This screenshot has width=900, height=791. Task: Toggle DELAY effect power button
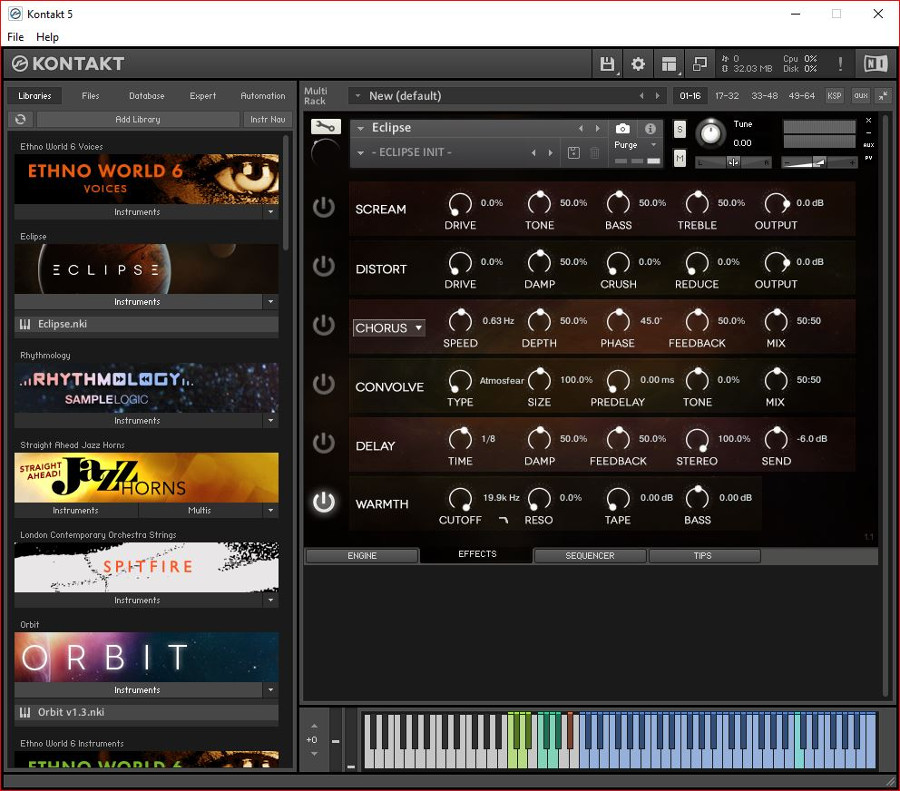(x=324, y=443)
